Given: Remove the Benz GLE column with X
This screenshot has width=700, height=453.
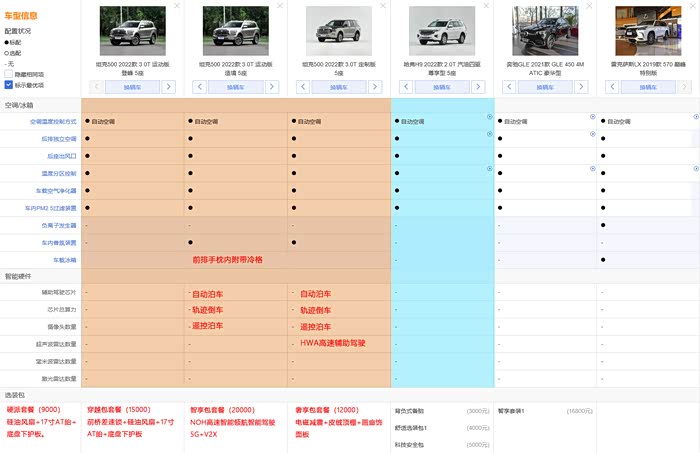Looking at the screenshot, I should tap(589, 5).
